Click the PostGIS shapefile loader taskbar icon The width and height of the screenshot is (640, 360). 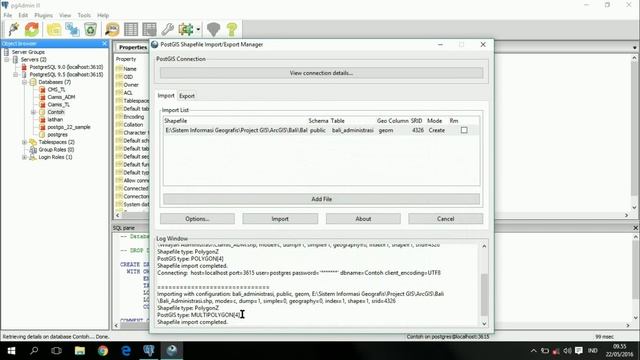(172, 351)
